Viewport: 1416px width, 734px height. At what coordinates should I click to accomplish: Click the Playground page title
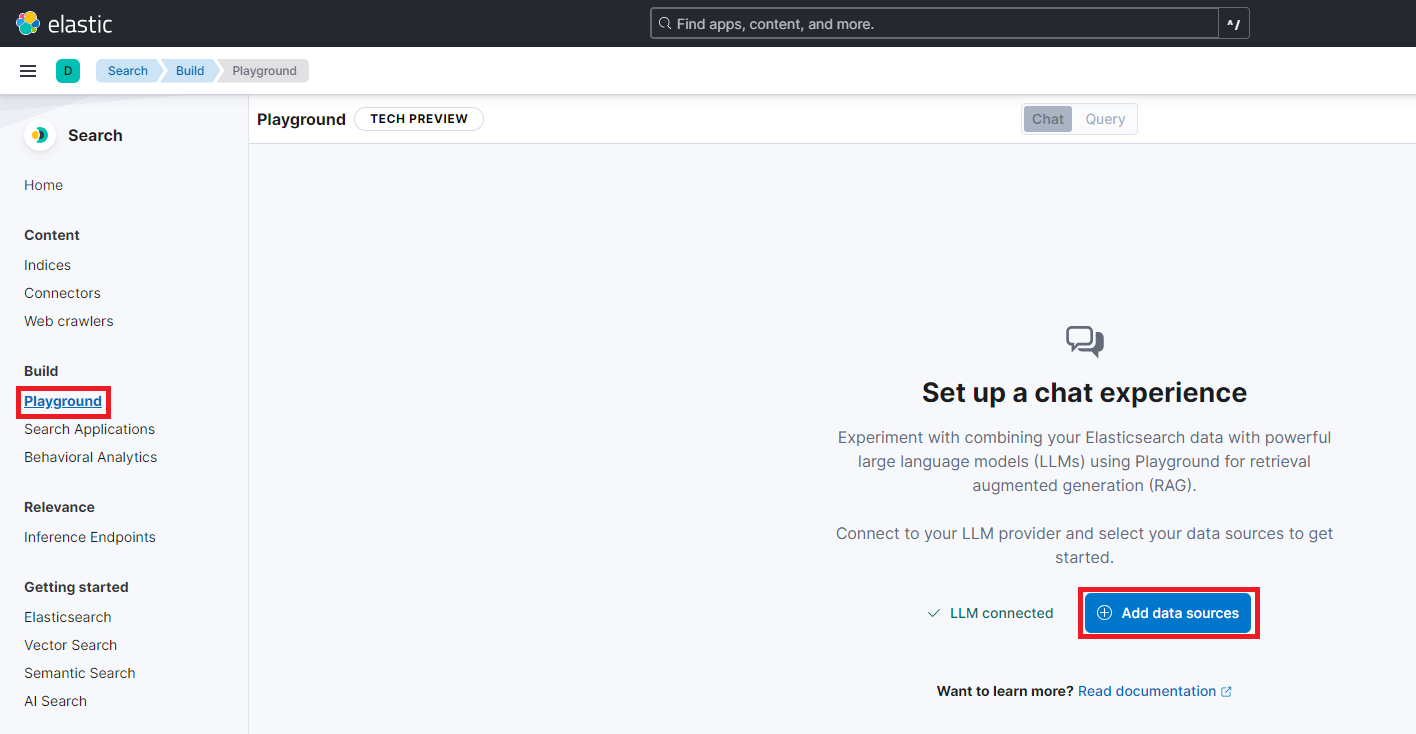(301, 119)
